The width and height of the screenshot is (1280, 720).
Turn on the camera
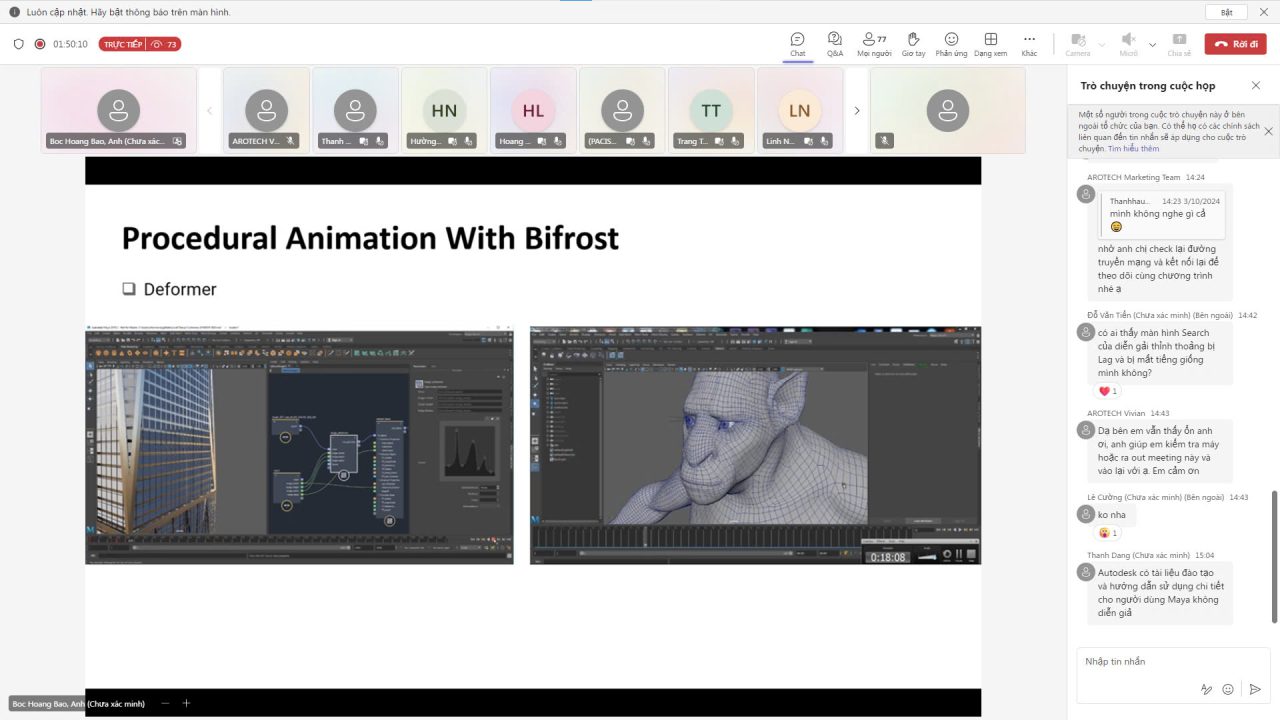[x=1078, y=43]
